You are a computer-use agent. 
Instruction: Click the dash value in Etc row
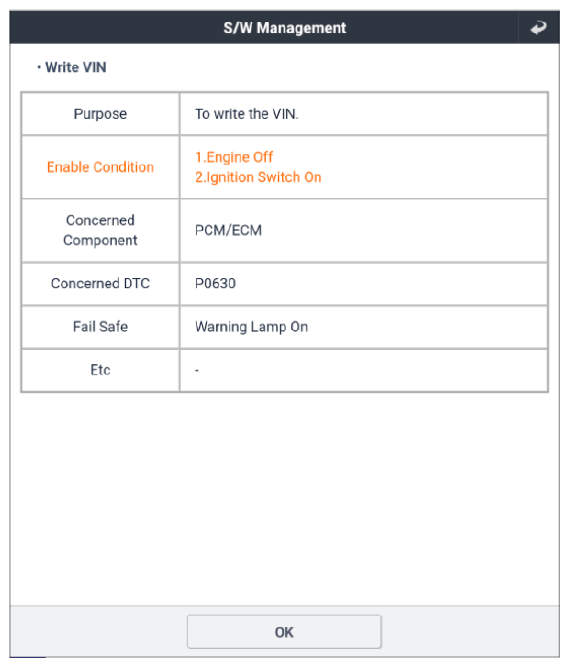(x=197, y=371)
